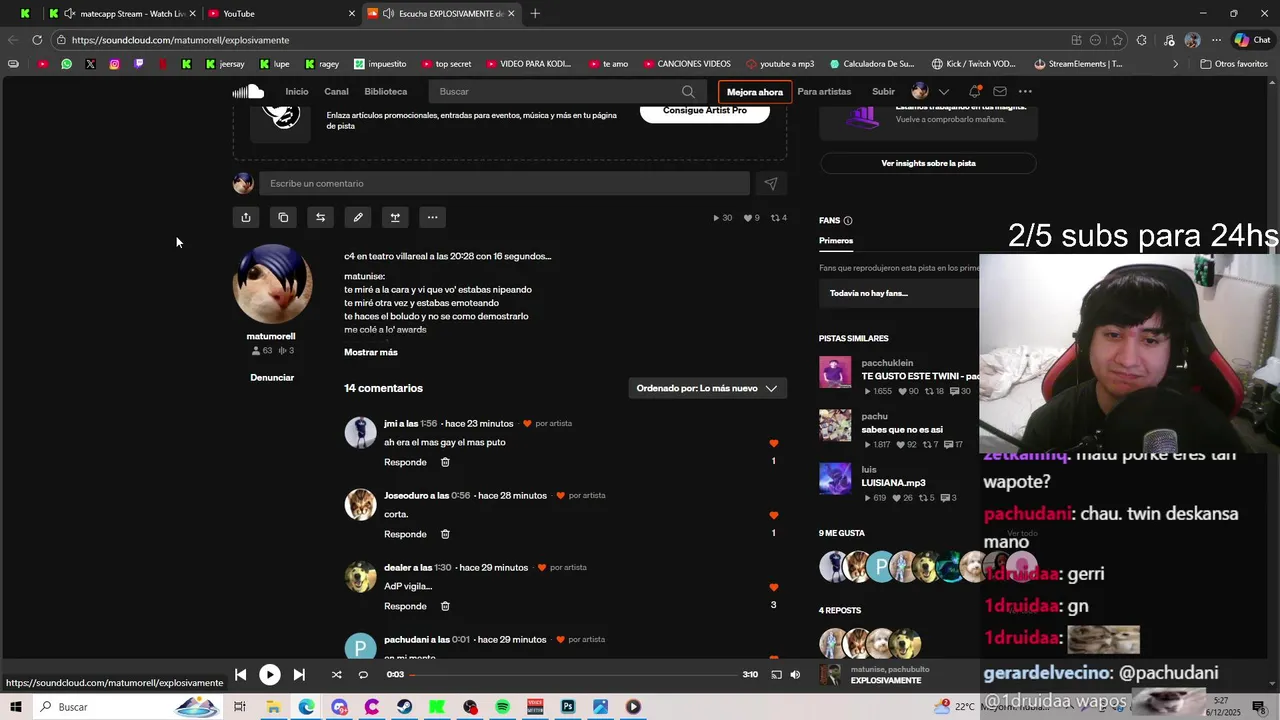This screenshot has width=1280, height=720.
Task: Open Spotify from the taskbar
Action: pos(502,707)
